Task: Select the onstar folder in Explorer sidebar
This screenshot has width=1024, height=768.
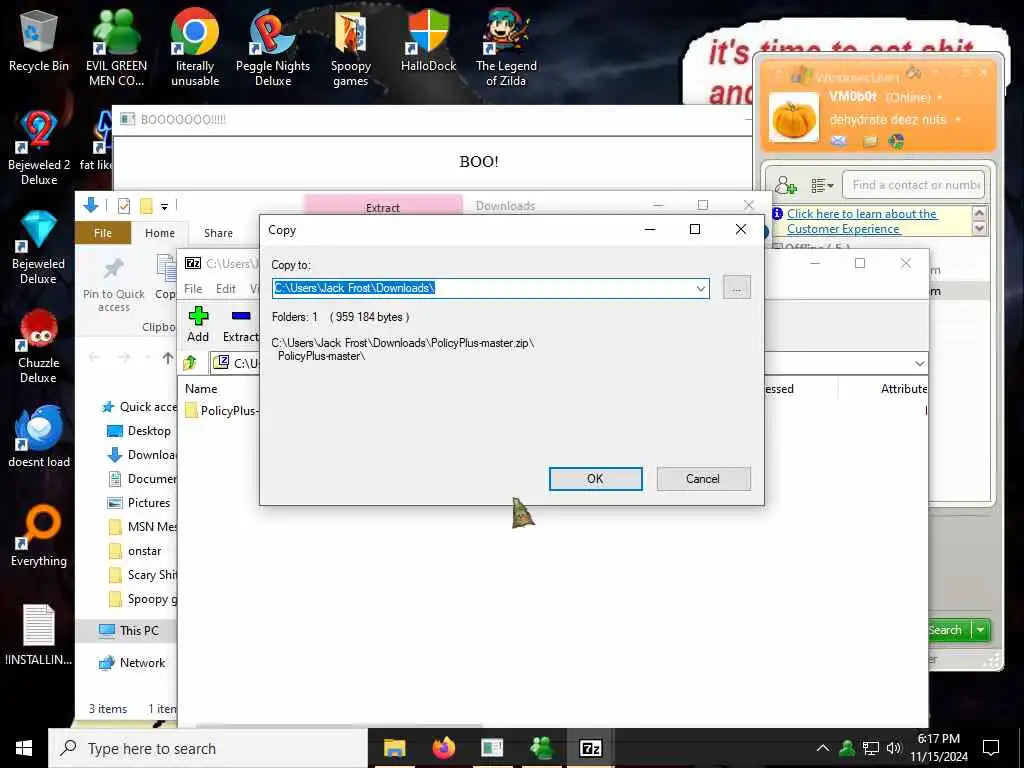Action: (135, 551)
